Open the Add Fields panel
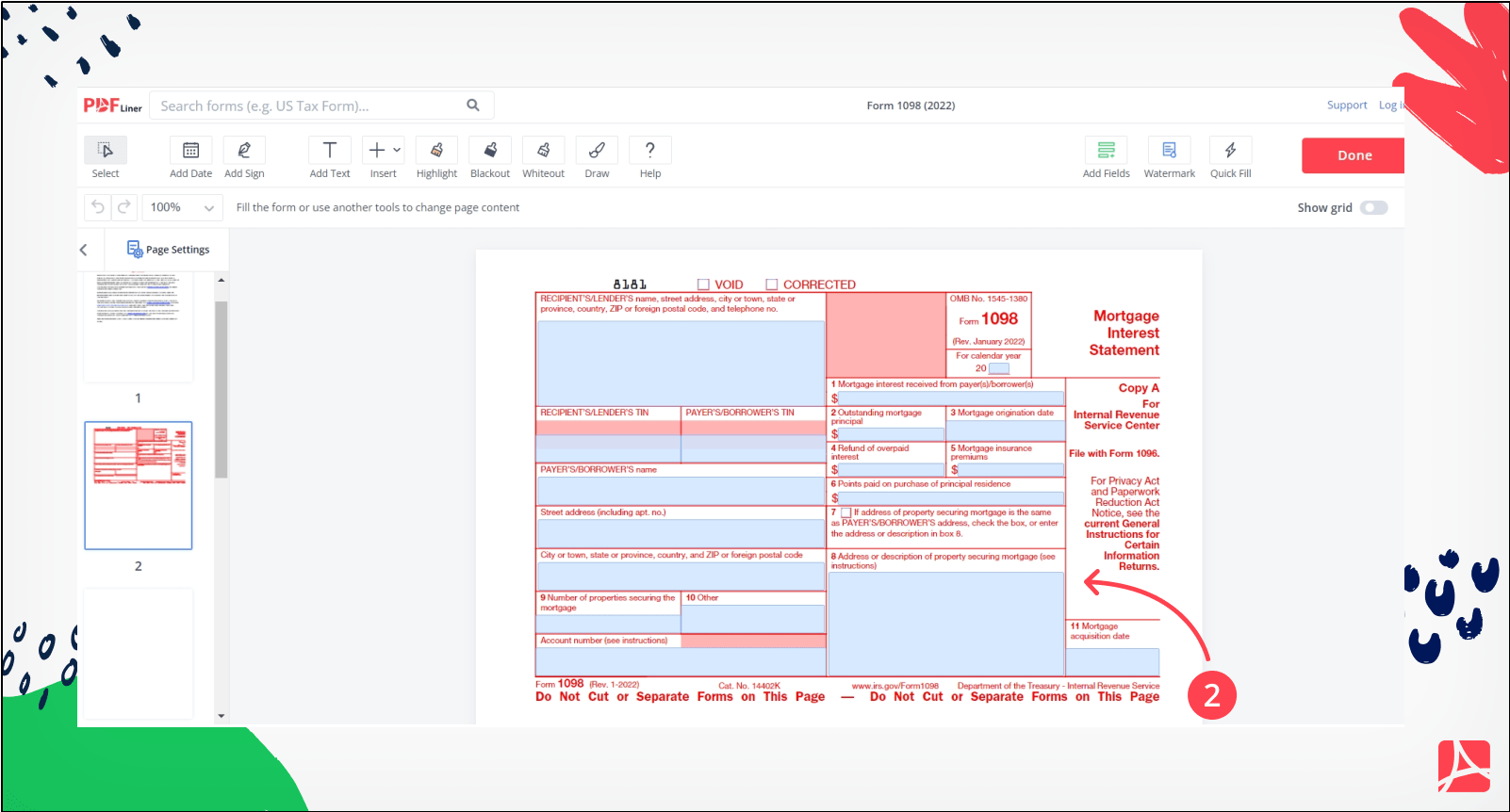1510x812 pixels. [1106, 151]
